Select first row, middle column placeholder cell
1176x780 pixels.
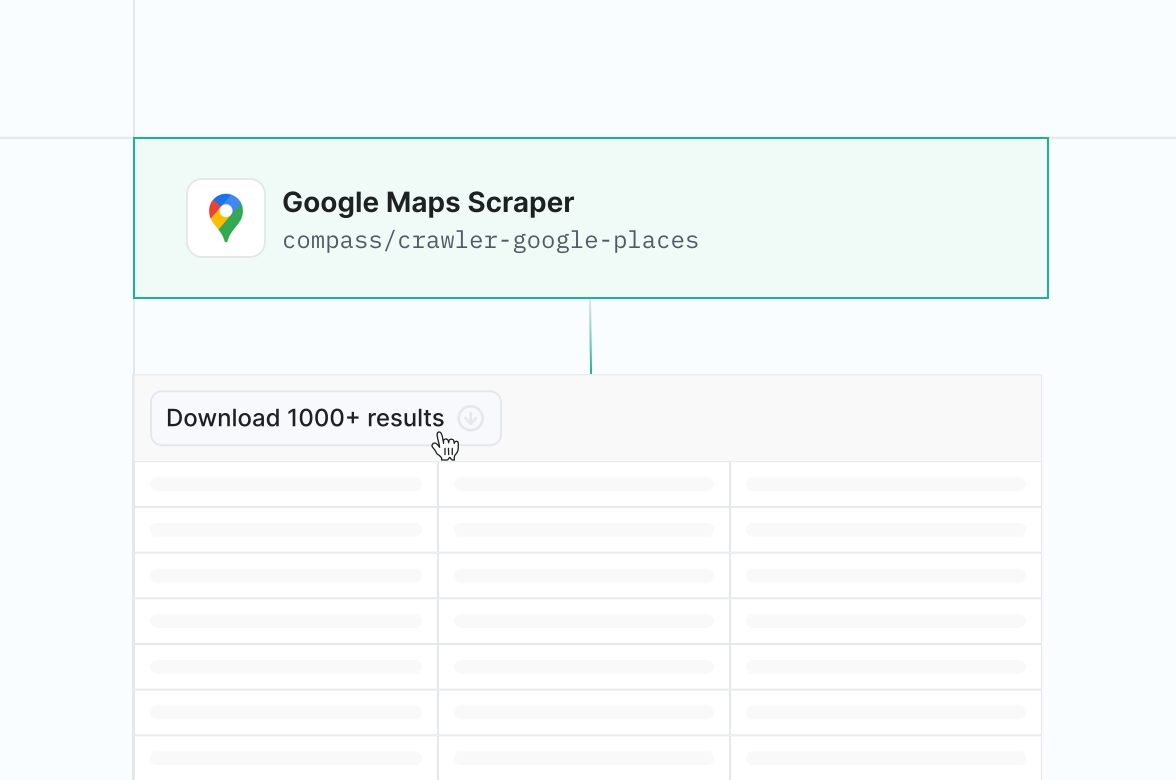[584, 484]
